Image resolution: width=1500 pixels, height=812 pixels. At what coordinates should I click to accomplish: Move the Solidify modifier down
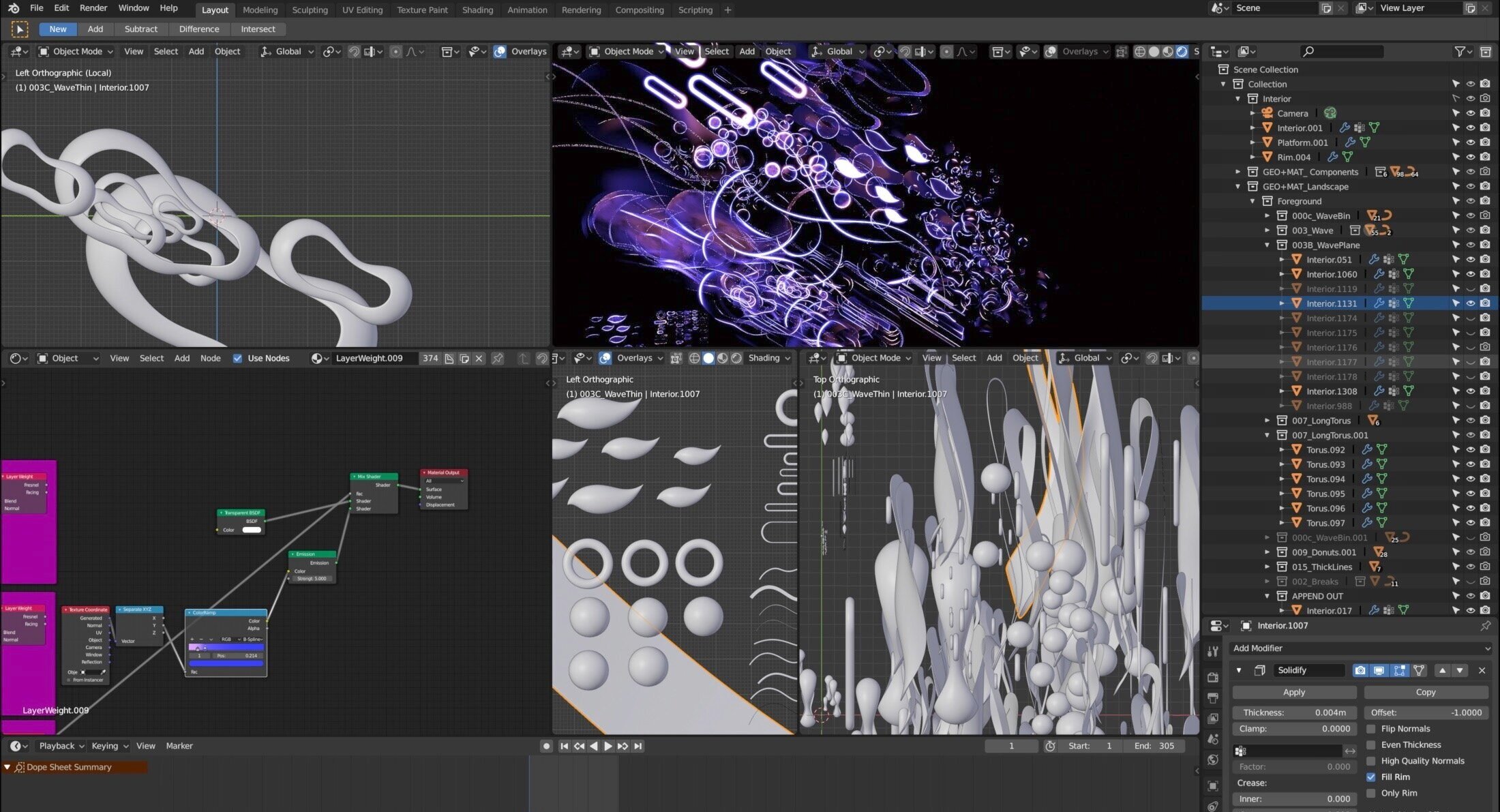pyautogui.click(x=1460, y=670)
